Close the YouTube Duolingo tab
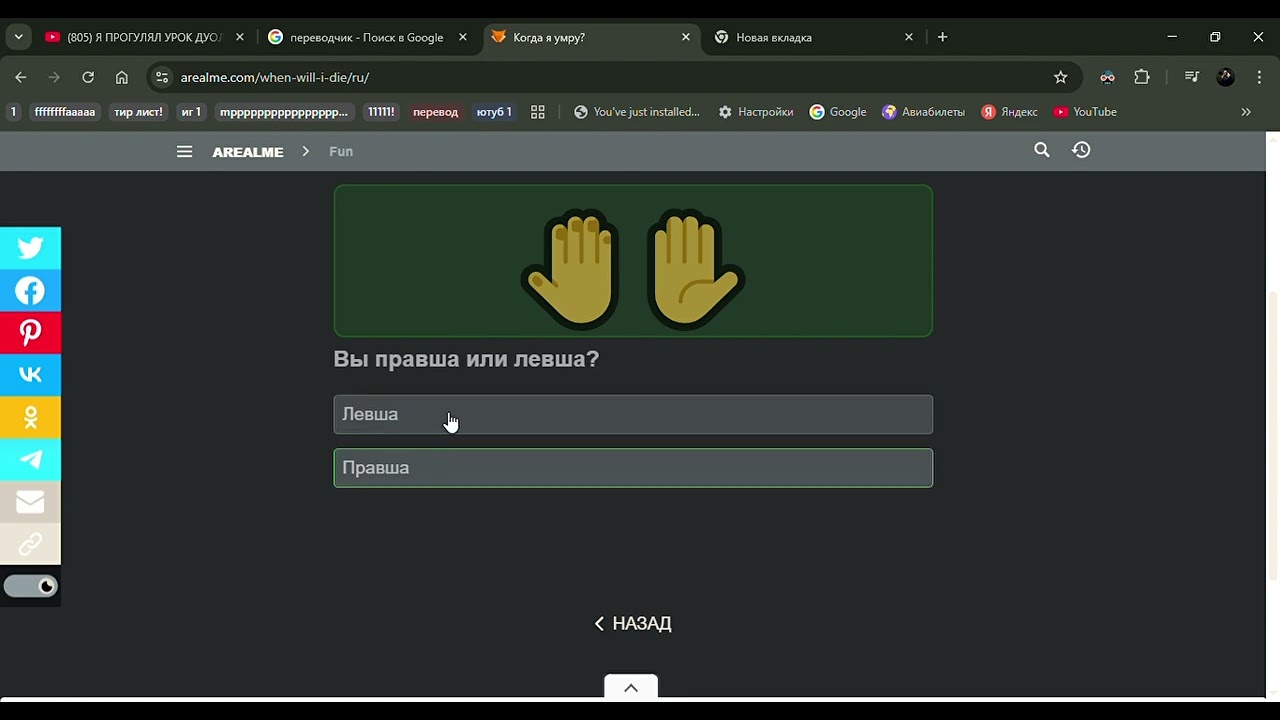This screenshot has width=1280, height=720. coord(239,37)
